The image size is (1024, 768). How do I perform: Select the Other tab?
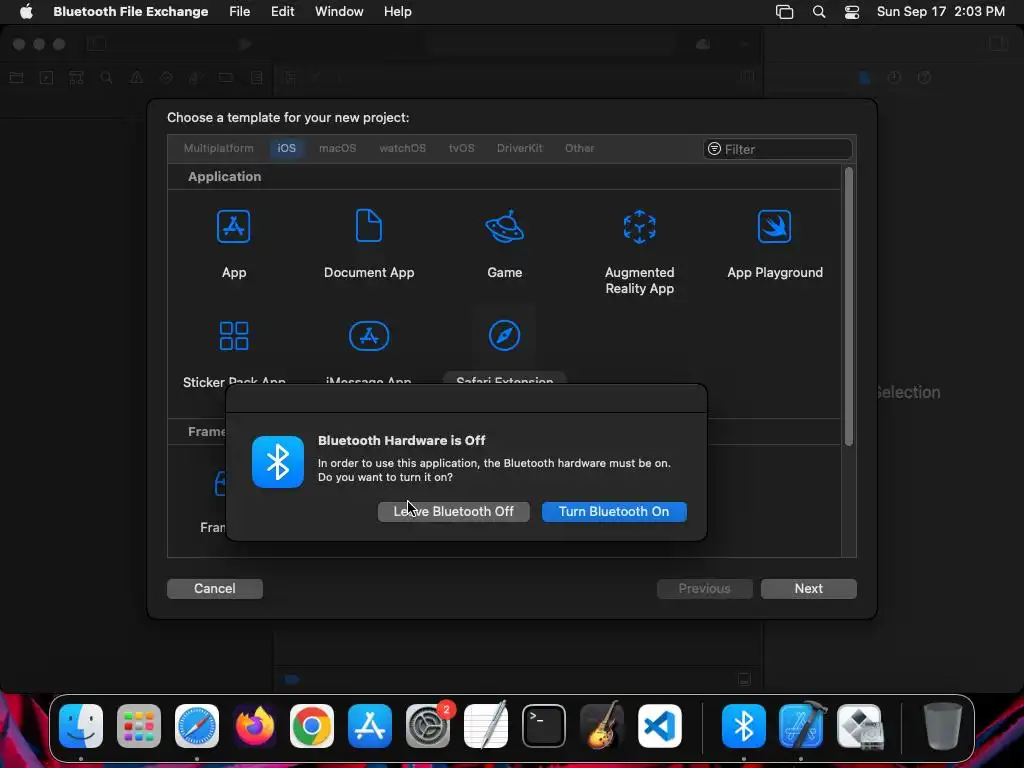(x=579, y=148)
